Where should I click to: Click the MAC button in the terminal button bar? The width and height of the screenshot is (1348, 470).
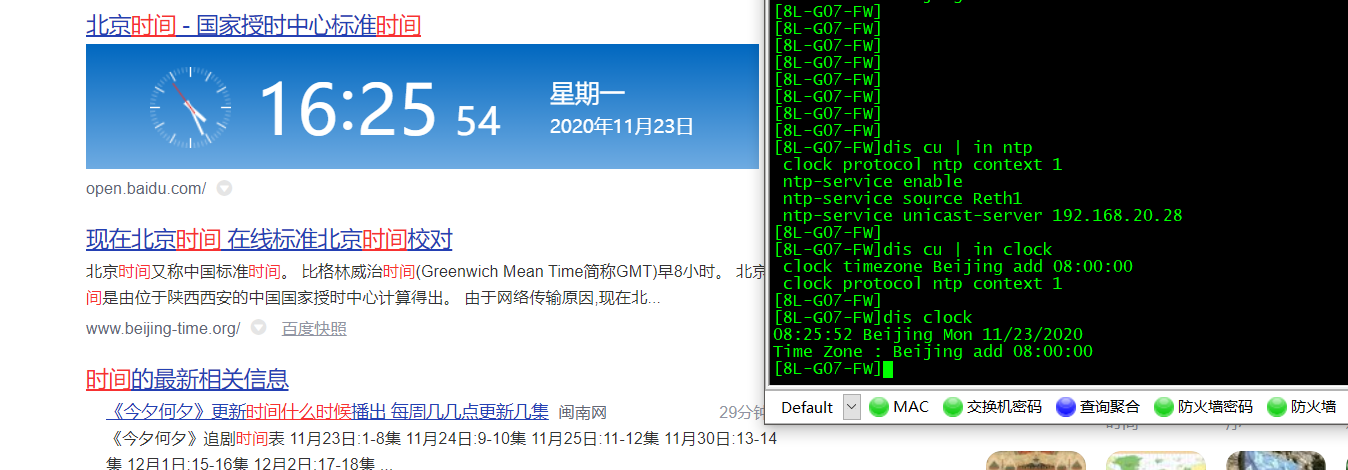coord(899,407)
